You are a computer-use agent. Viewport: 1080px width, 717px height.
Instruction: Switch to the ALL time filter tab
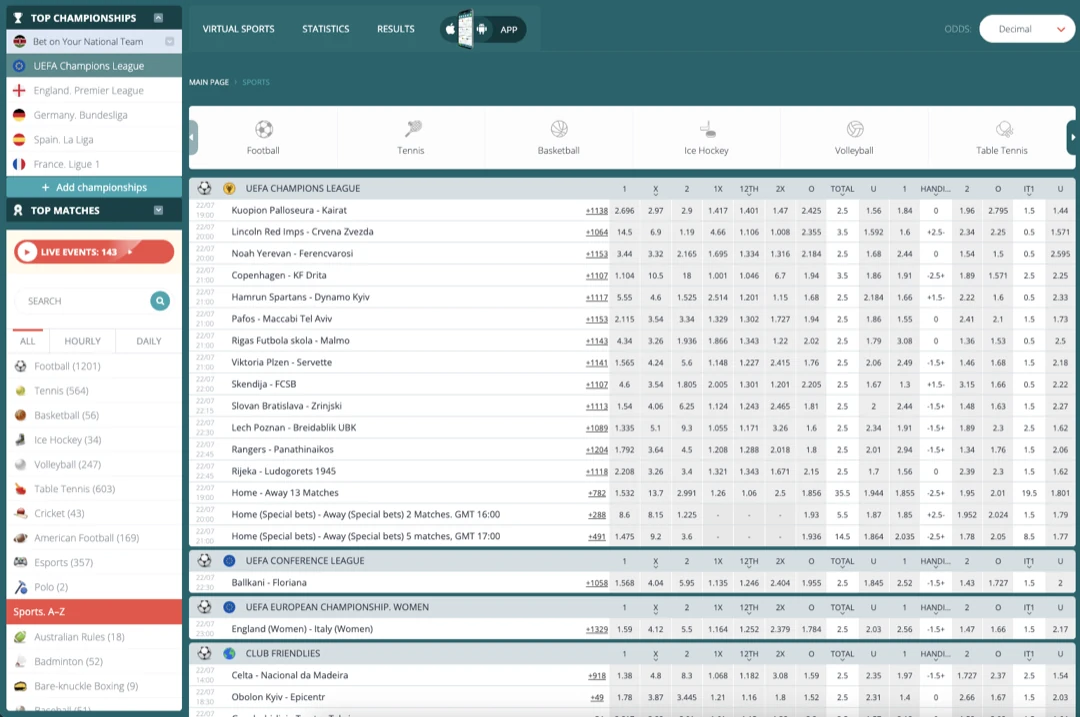pos(28,341)
